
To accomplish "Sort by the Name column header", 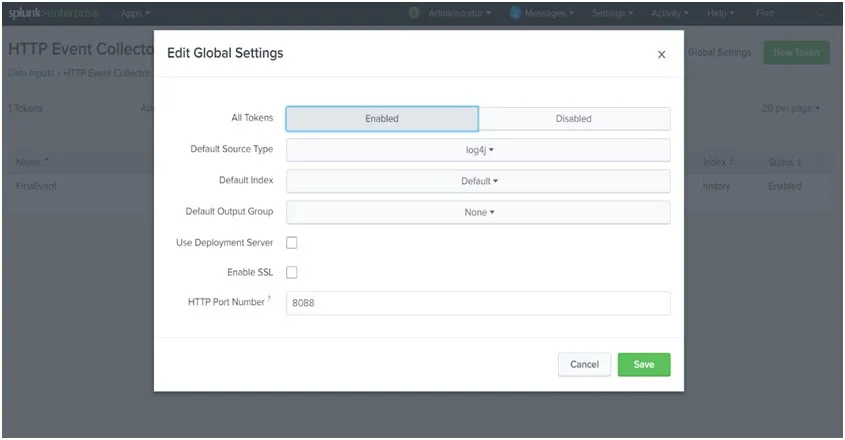I will click(32, 162).
